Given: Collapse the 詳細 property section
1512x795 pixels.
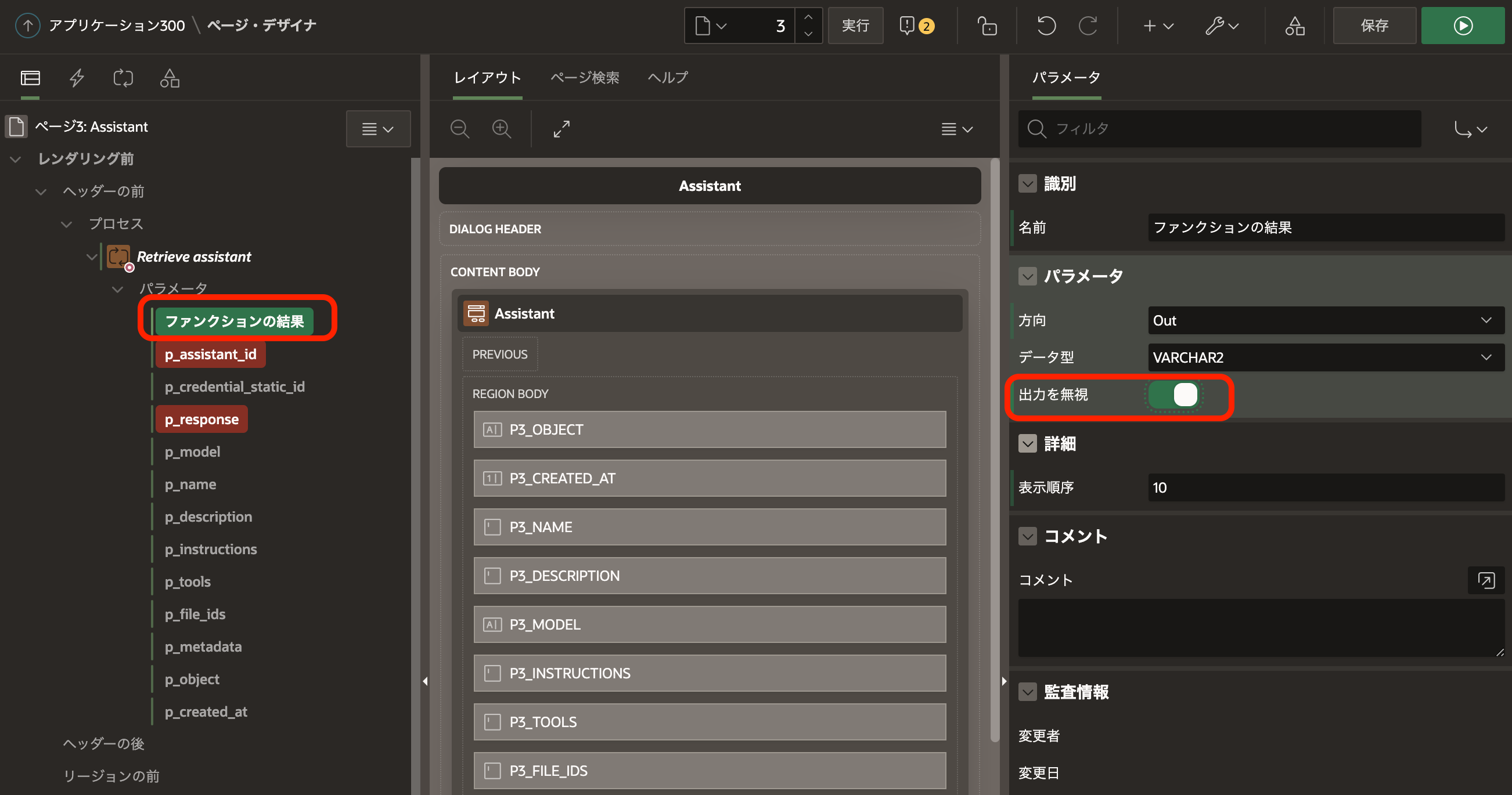Looking at the screenshot, I should 1028,443.
